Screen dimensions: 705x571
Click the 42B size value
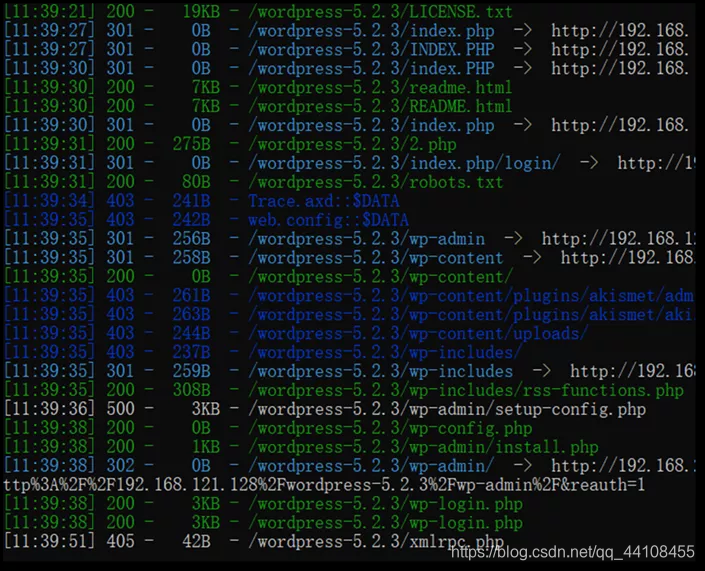click(196, 540)
